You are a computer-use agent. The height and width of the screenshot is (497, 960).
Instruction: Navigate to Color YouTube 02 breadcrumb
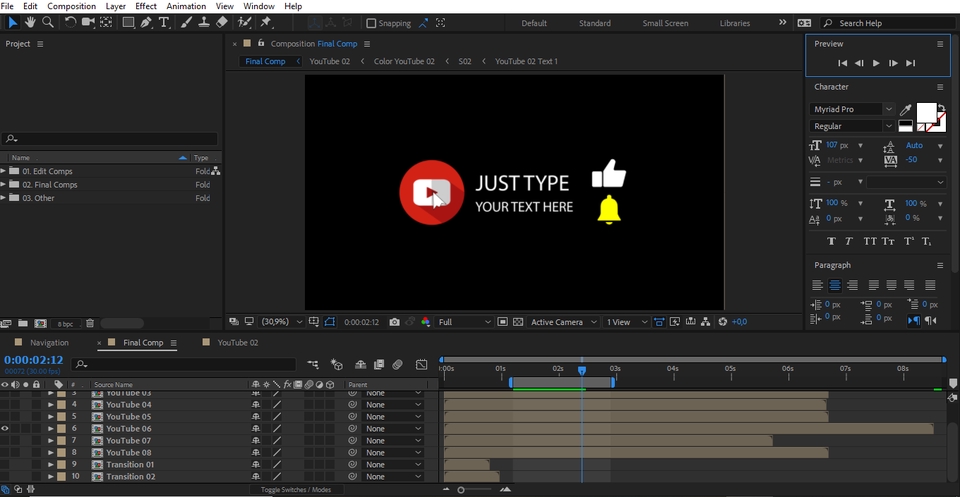pyautogui.click(x=404, y=61)
